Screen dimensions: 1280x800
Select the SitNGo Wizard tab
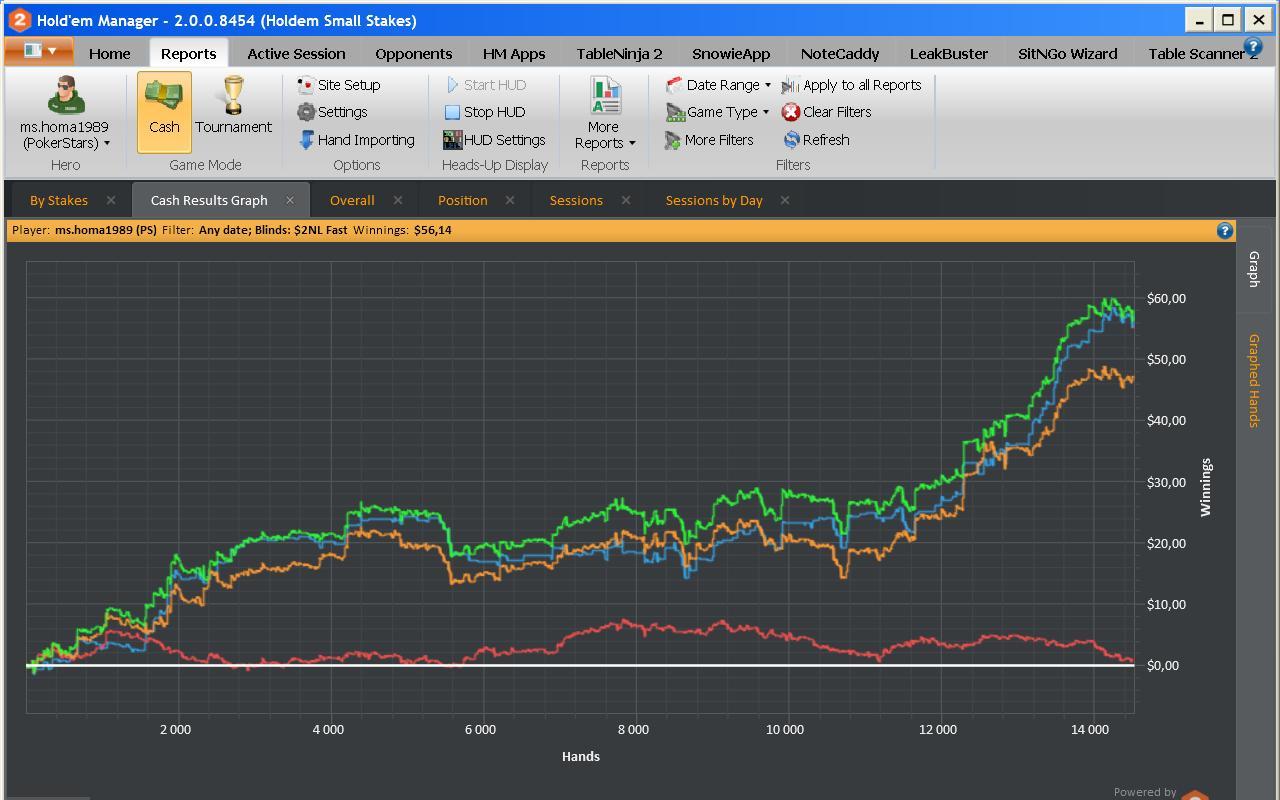click(1068, 54)
